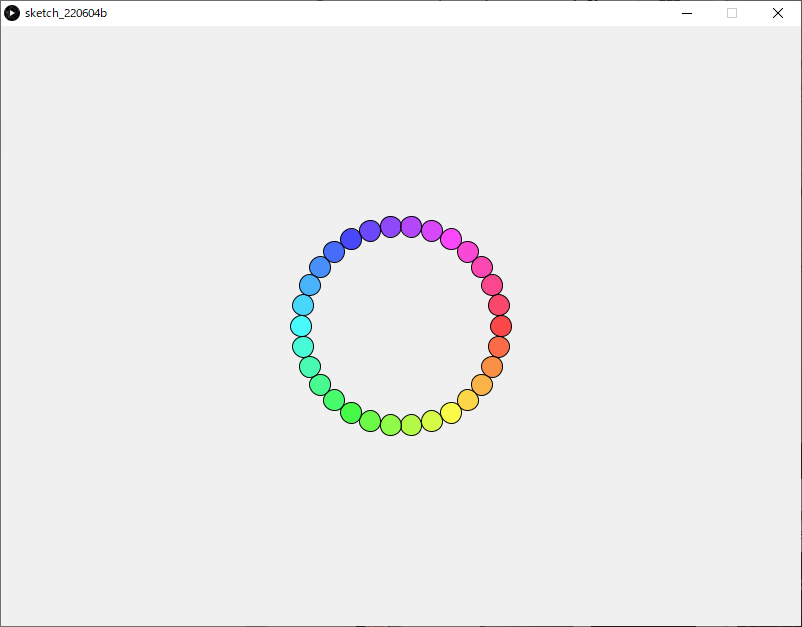The image size is (802, 627).
Task: Minimize the sketch window
Action: coord(686,13)
